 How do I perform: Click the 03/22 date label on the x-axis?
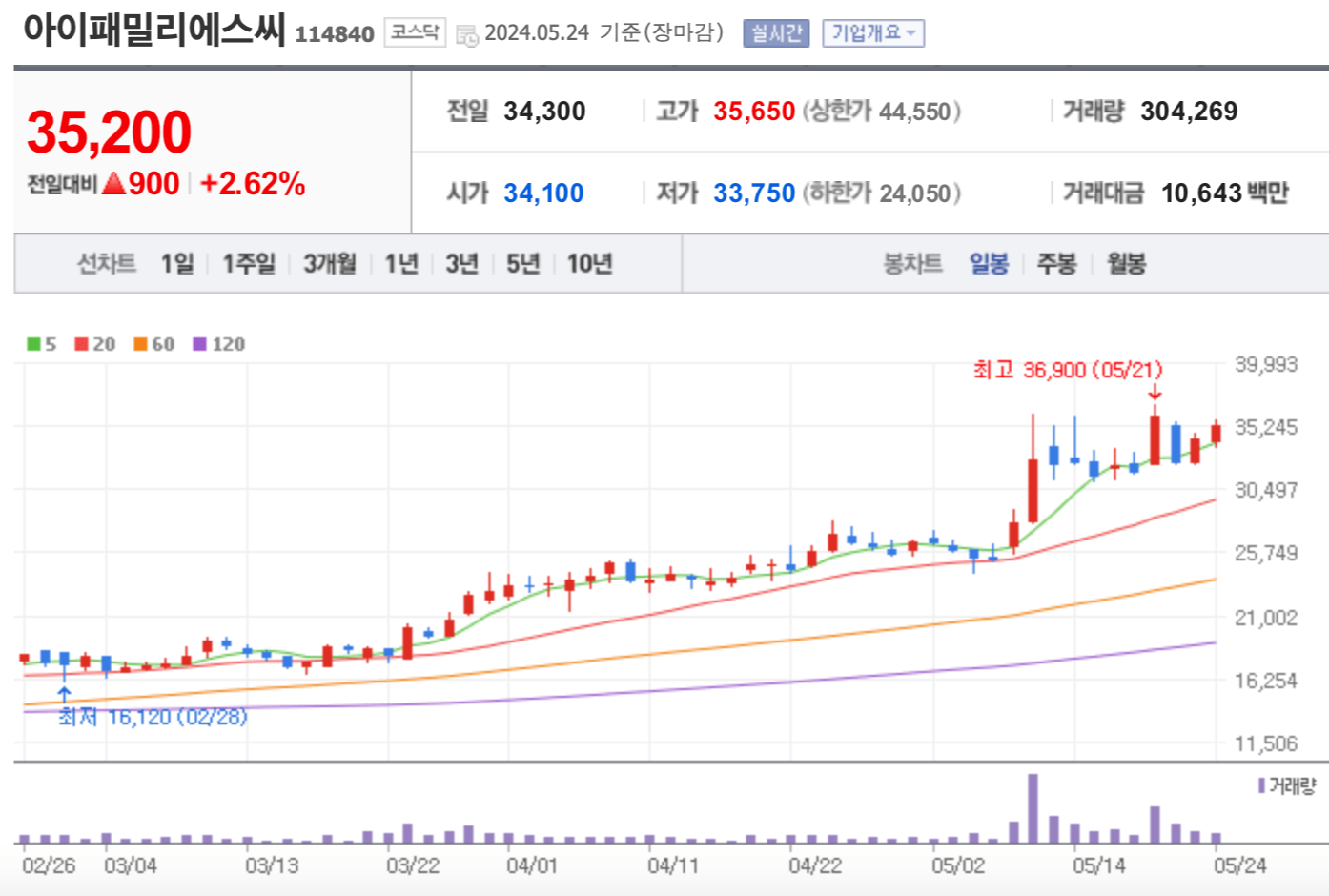point(413,865)
